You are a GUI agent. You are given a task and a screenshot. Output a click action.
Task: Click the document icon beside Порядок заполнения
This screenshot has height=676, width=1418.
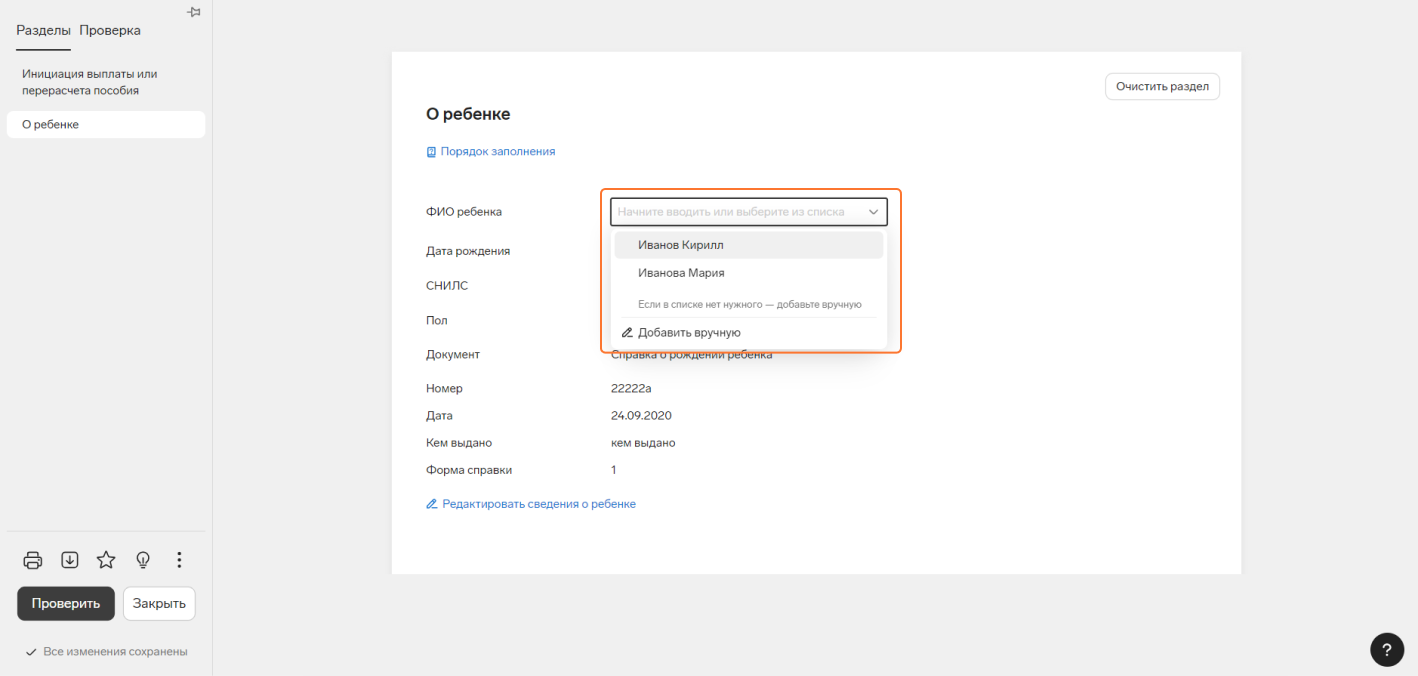[432, 152]
